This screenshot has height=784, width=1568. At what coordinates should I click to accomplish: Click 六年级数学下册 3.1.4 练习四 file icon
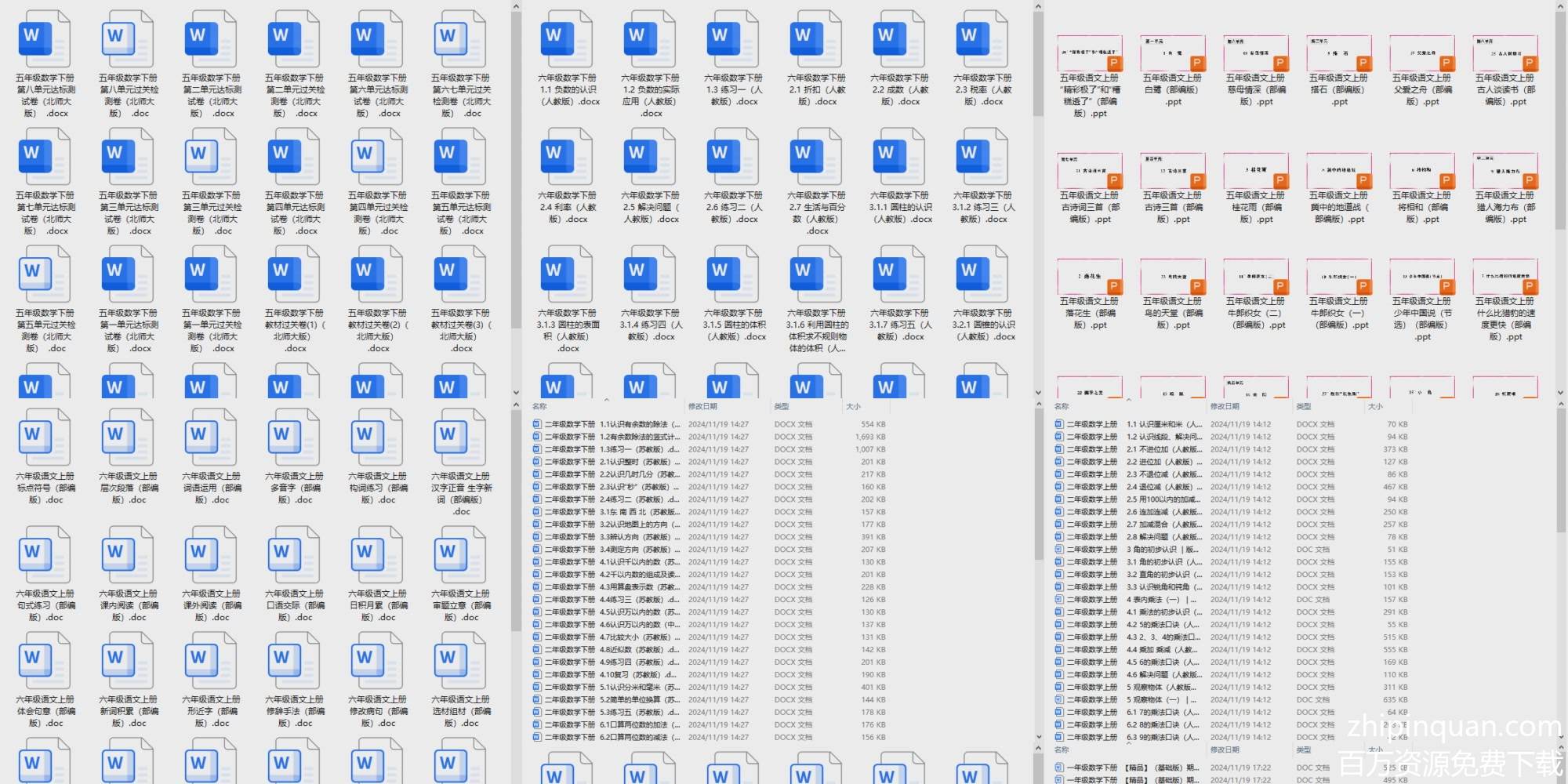click(650, 274)
